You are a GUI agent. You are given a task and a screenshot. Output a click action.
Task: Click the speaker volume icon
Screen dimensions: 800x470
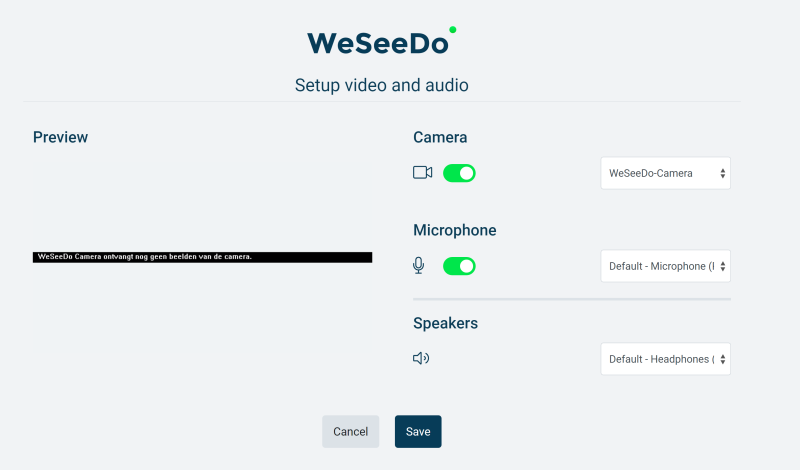tap(421, 358)
